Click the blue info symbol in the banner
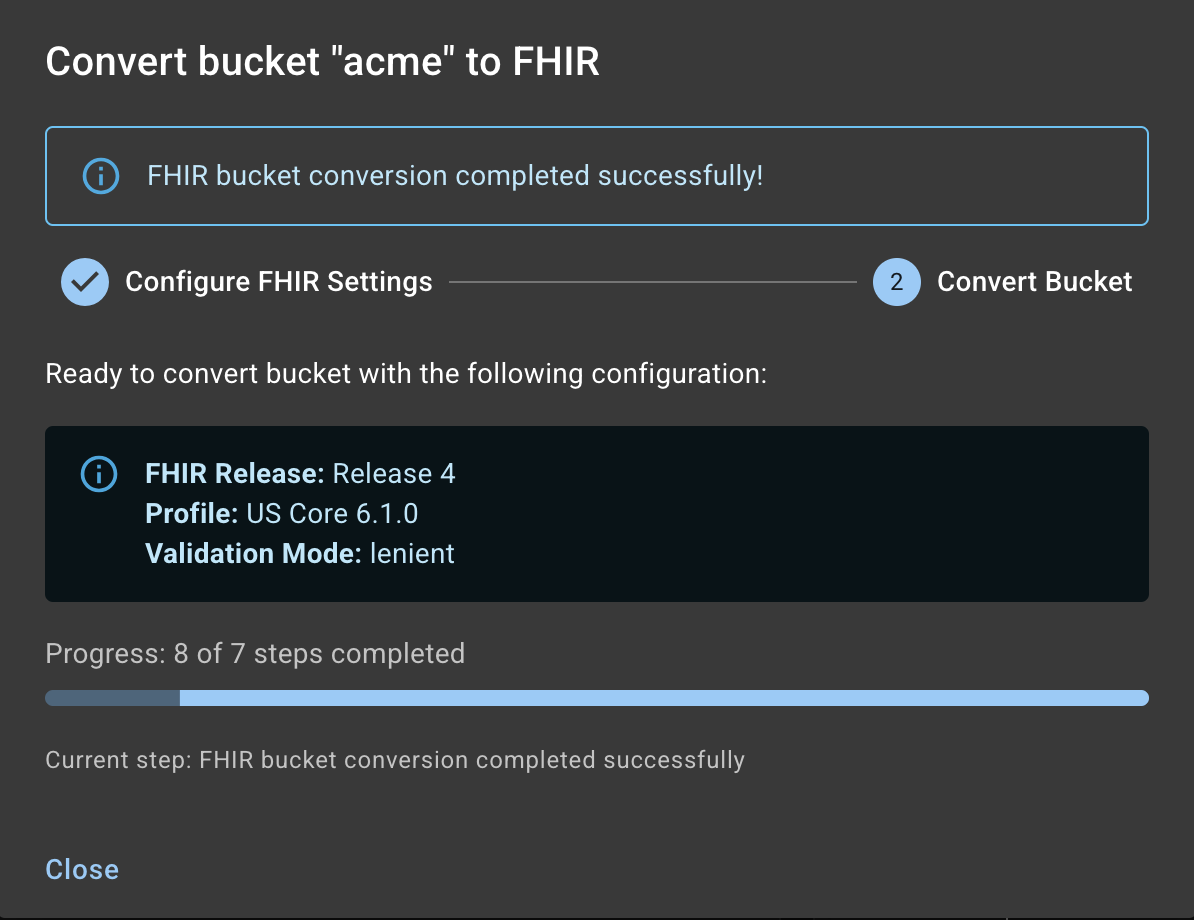Image resolution: width=1194 pixels, height=920 pixels. (x=100, y=176)
